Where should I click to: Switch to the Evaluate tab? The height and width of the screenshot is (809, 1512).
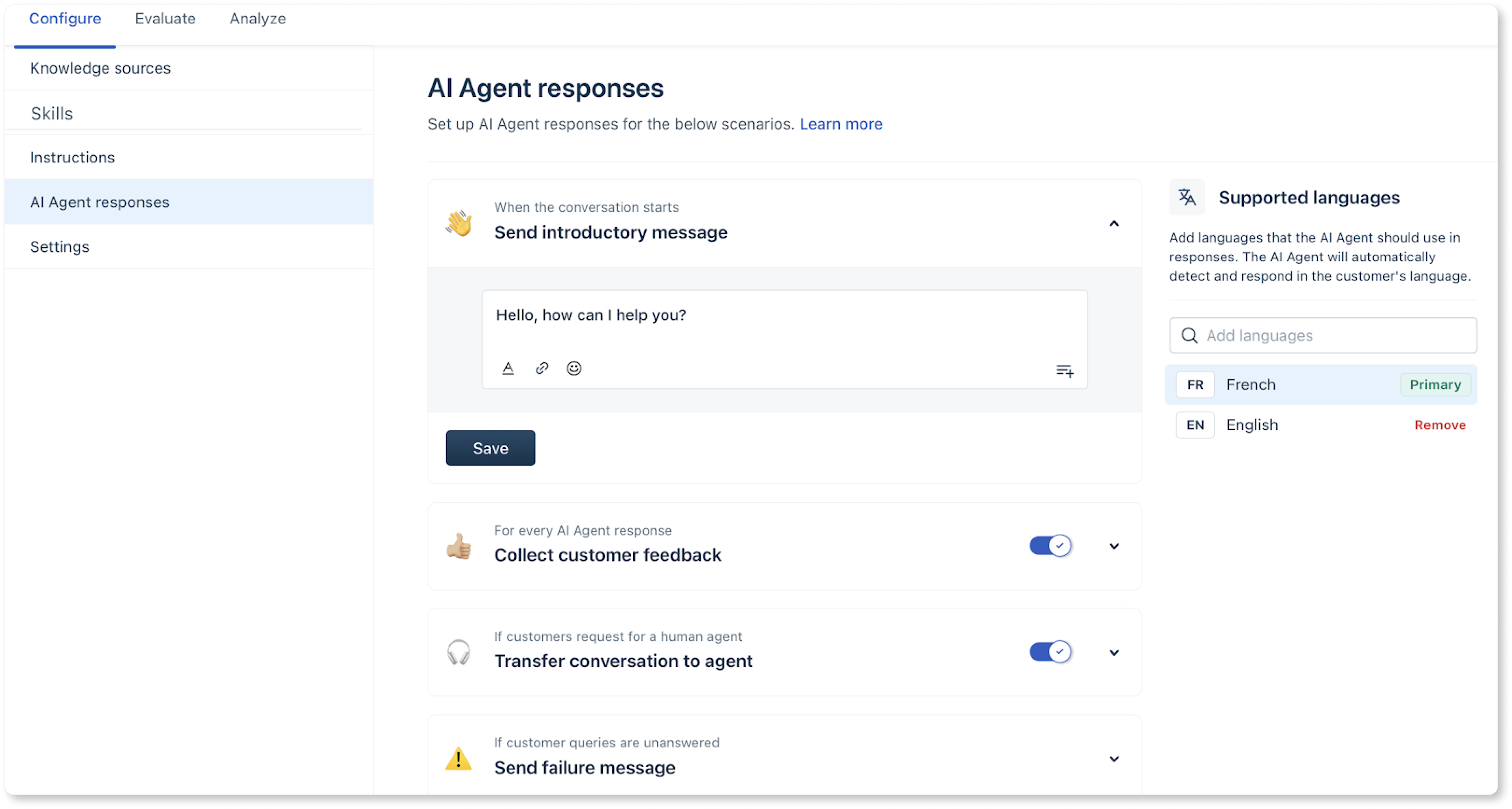(x=165, y=19)
